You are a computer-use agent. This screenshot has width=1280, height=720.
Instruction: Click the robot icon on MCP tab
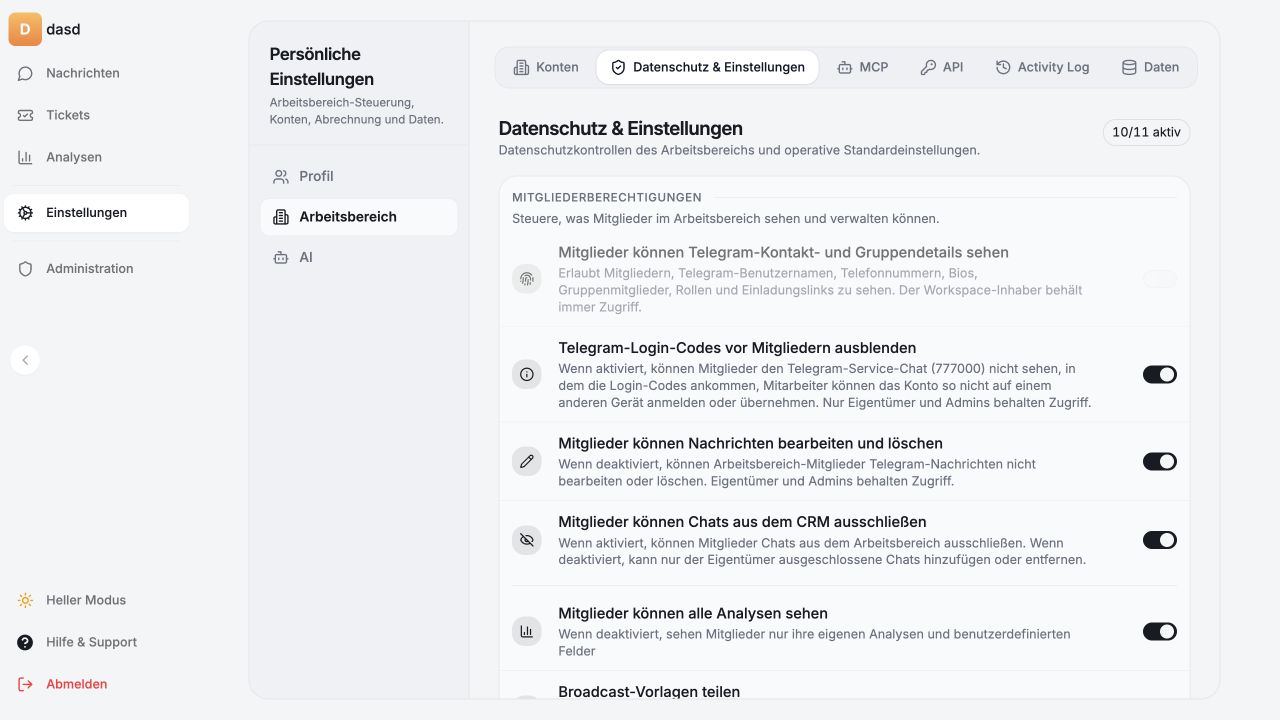pyautogui.click(x=845, y=67)
